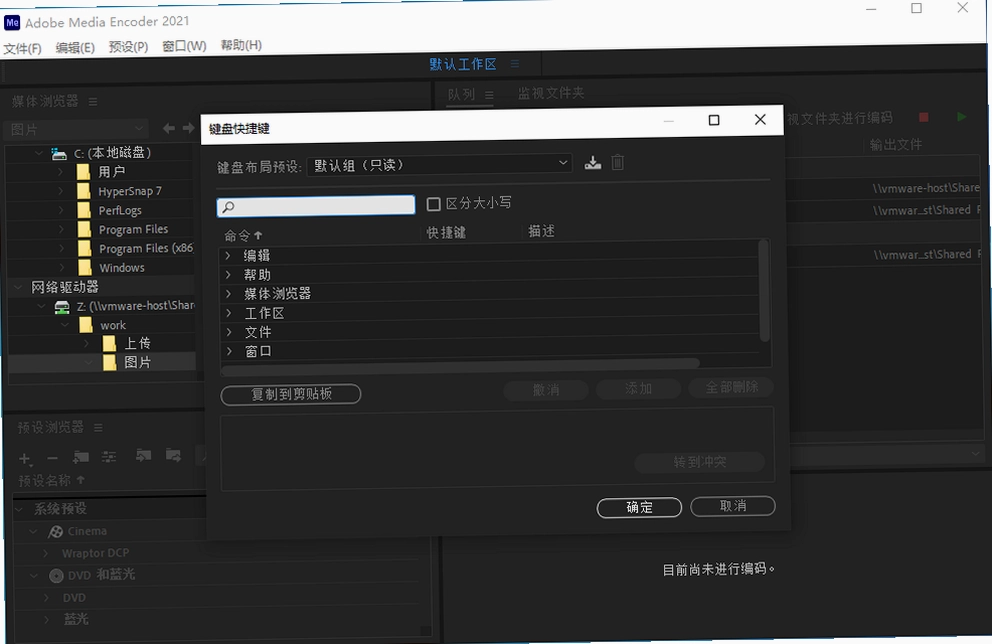The width and height of the screenshot is (992, 644).
Task: Sort by the 命令 column header
Action: pyautogui.click(x=243, y=235)
